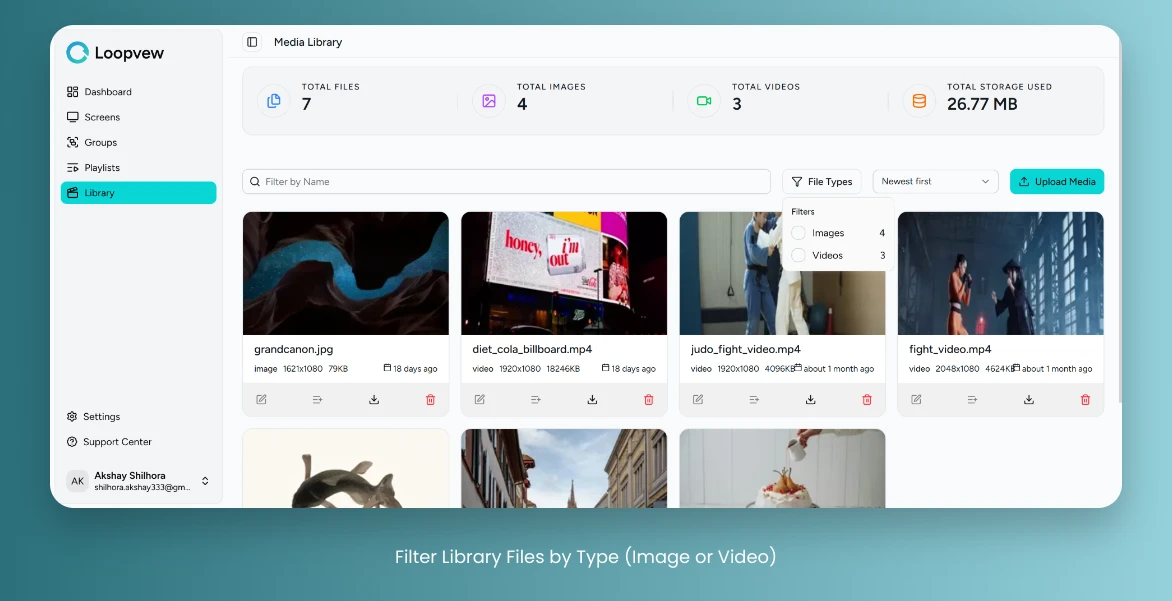1172x601 pixels.
Task: Expand the Akshay Shilhora account switcher
Action: point(205,481)
